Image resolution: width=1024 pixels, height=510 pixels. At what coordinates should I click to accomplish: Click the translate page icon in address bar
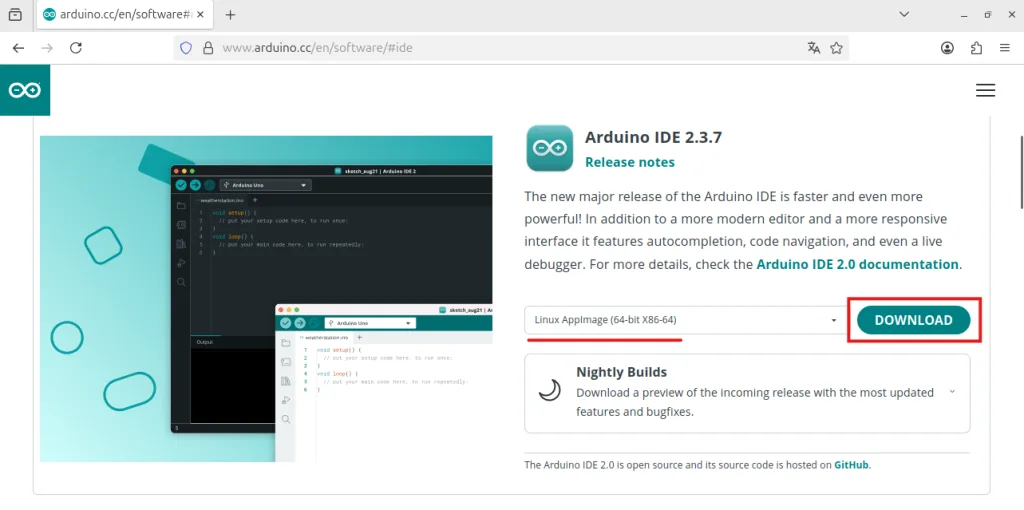[x=814, y=47]
